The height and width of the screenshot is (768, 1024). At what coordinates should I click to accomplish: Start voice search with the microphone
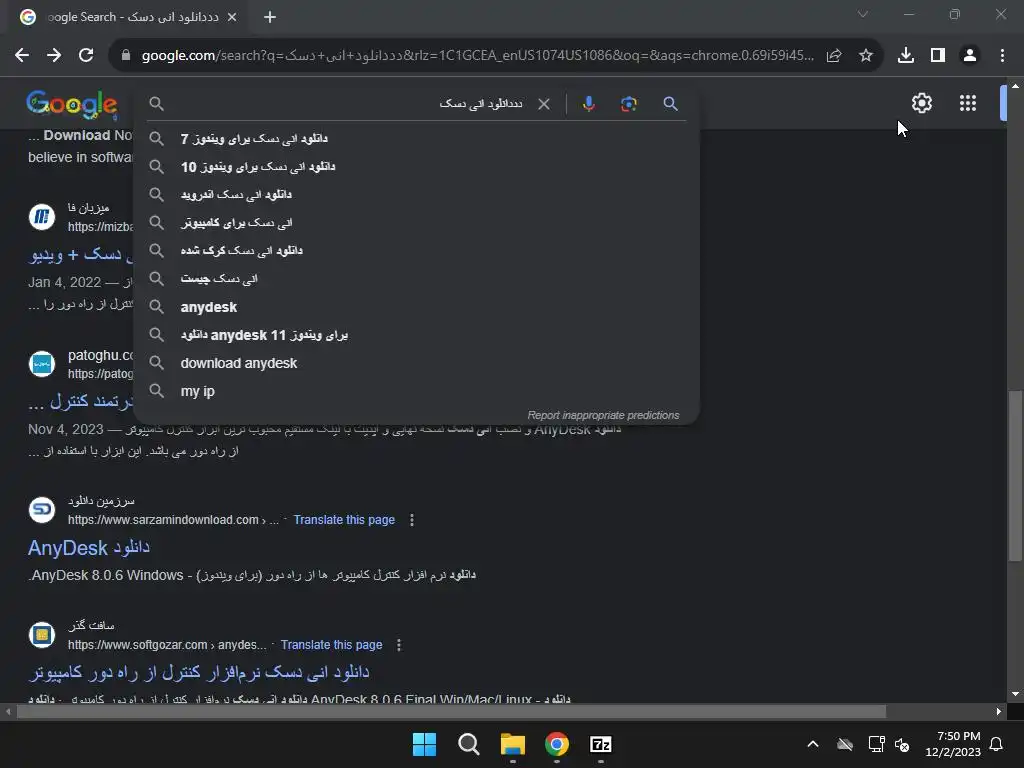(589, 104)
